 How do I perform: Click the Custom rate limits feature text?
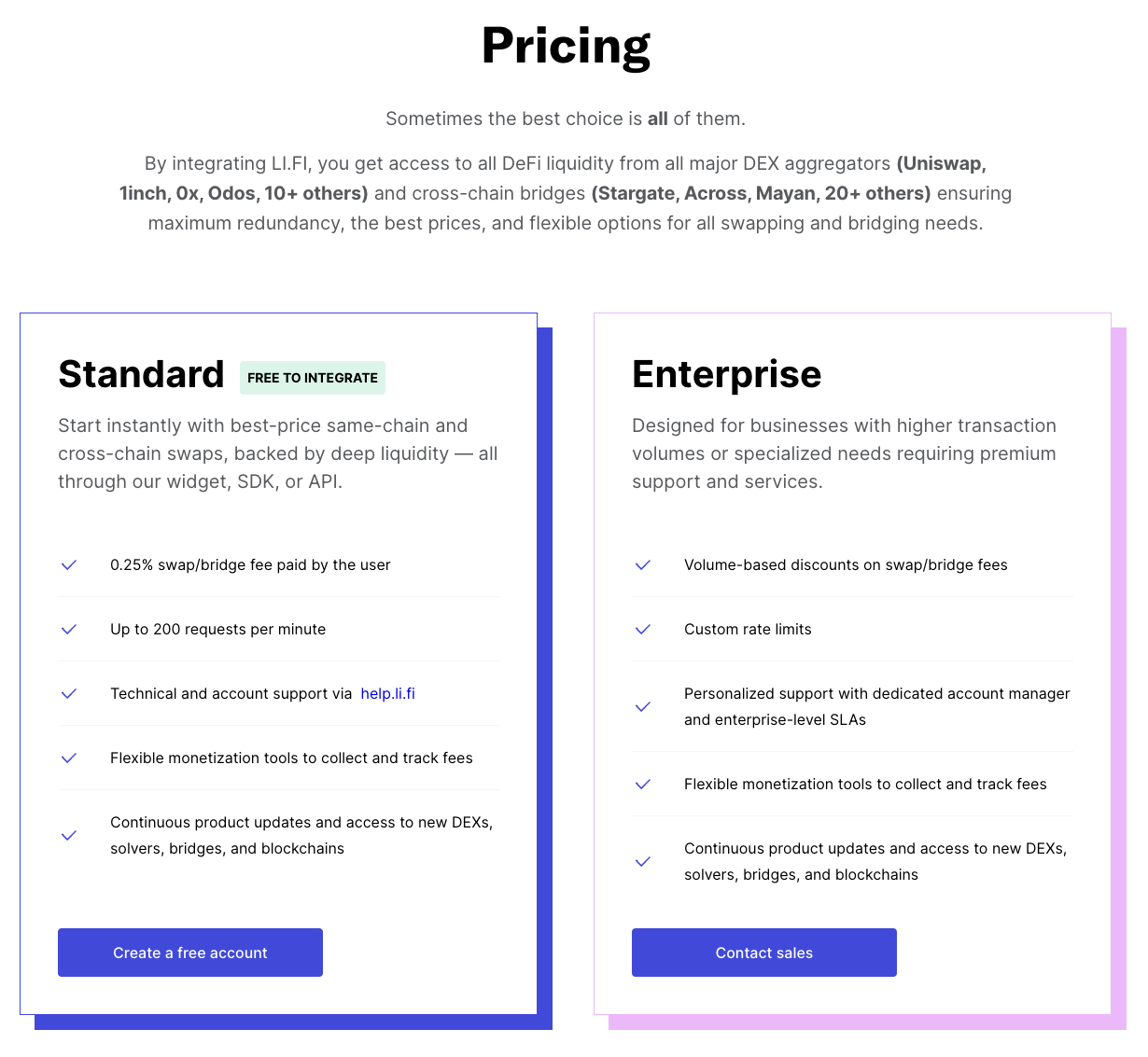[x=748, y=630]
